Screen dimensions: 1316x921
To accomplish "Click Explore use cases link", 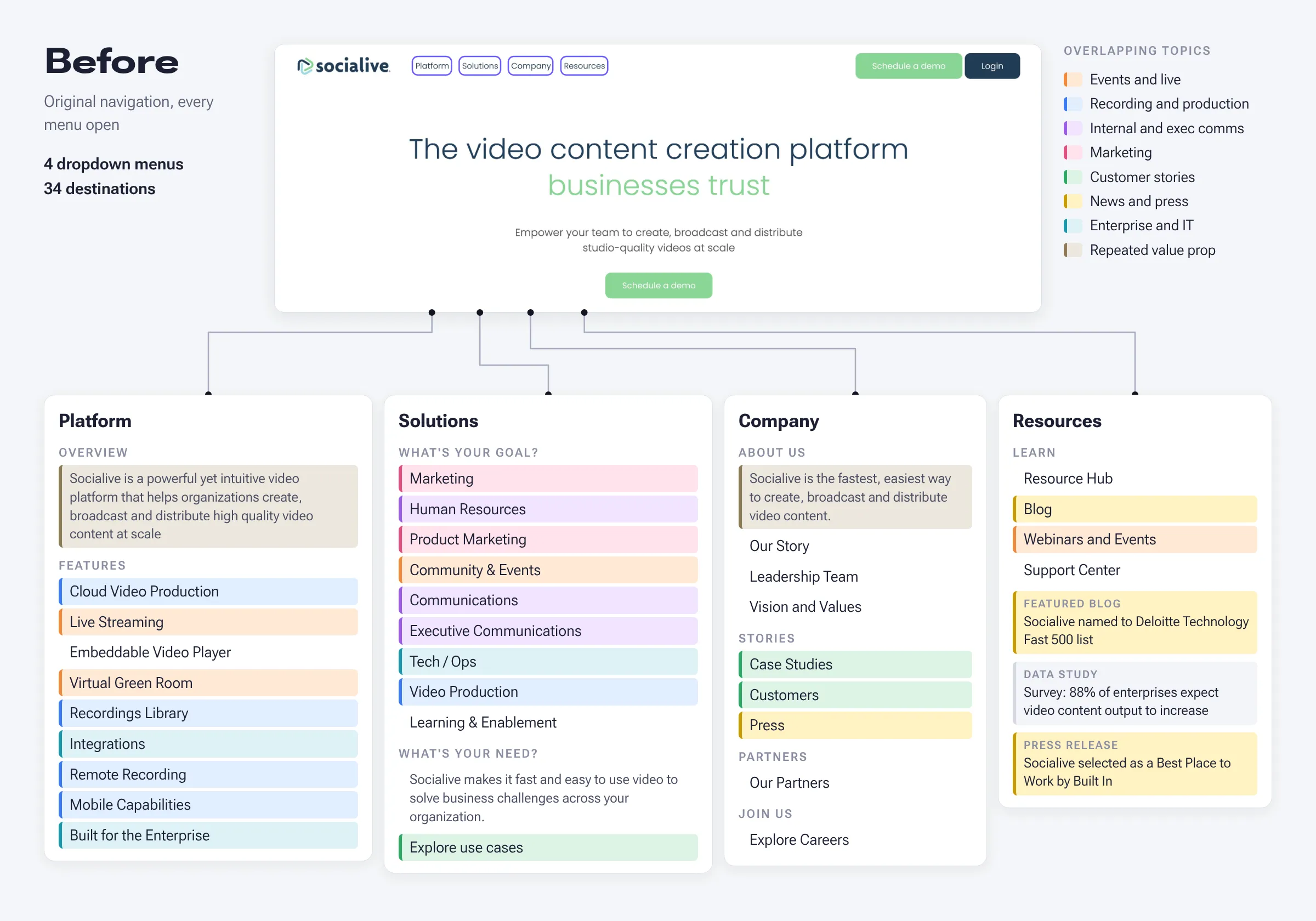I will (x=548, y=848).
